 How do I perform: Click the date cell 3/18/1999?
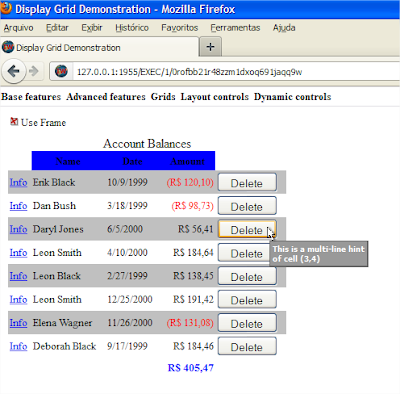click(x=127, y=206)
